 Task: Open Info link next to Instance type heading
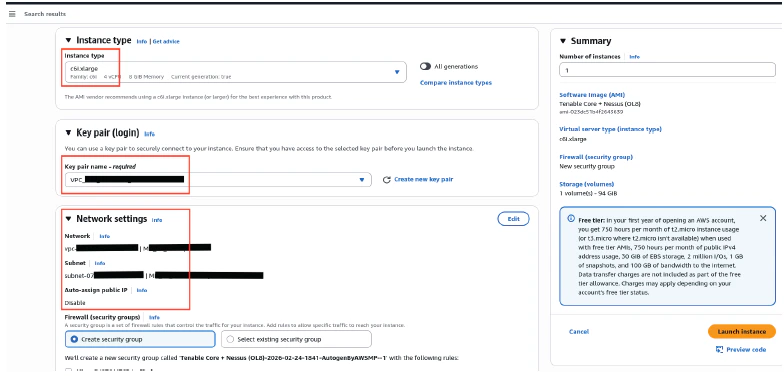click(142, 42)
